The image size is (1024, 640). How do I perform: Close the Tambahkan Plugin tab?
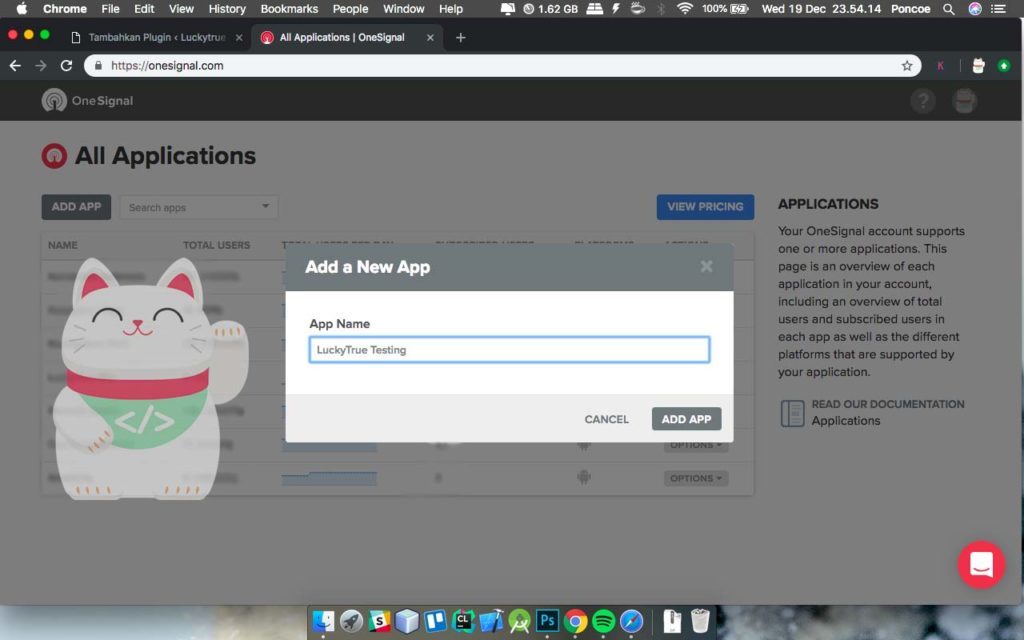pyautogui.click(x=239, y=38)
